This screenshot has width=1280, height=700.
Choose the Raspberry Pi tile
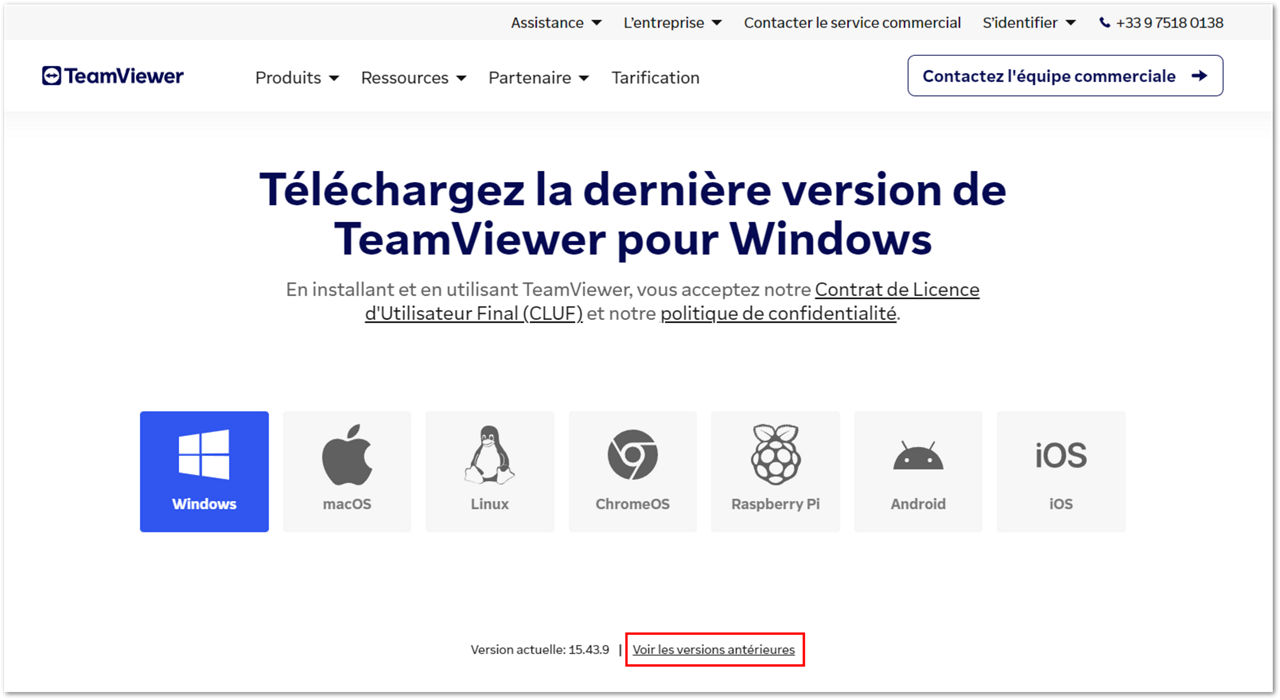(775, 471)
